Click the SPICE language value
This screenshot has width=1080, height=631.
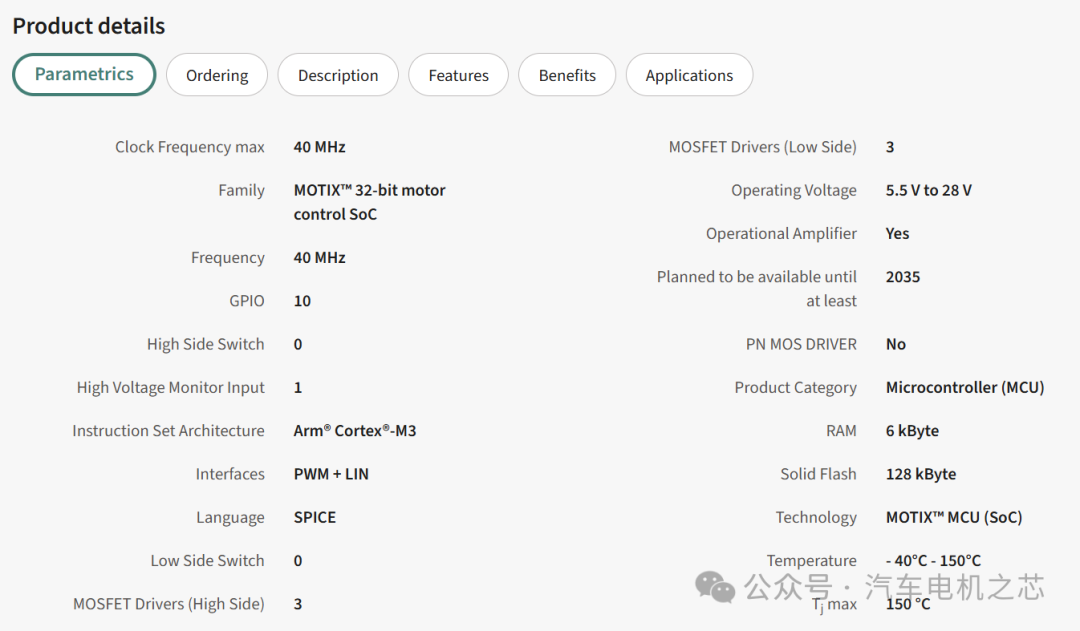(315, 518)
